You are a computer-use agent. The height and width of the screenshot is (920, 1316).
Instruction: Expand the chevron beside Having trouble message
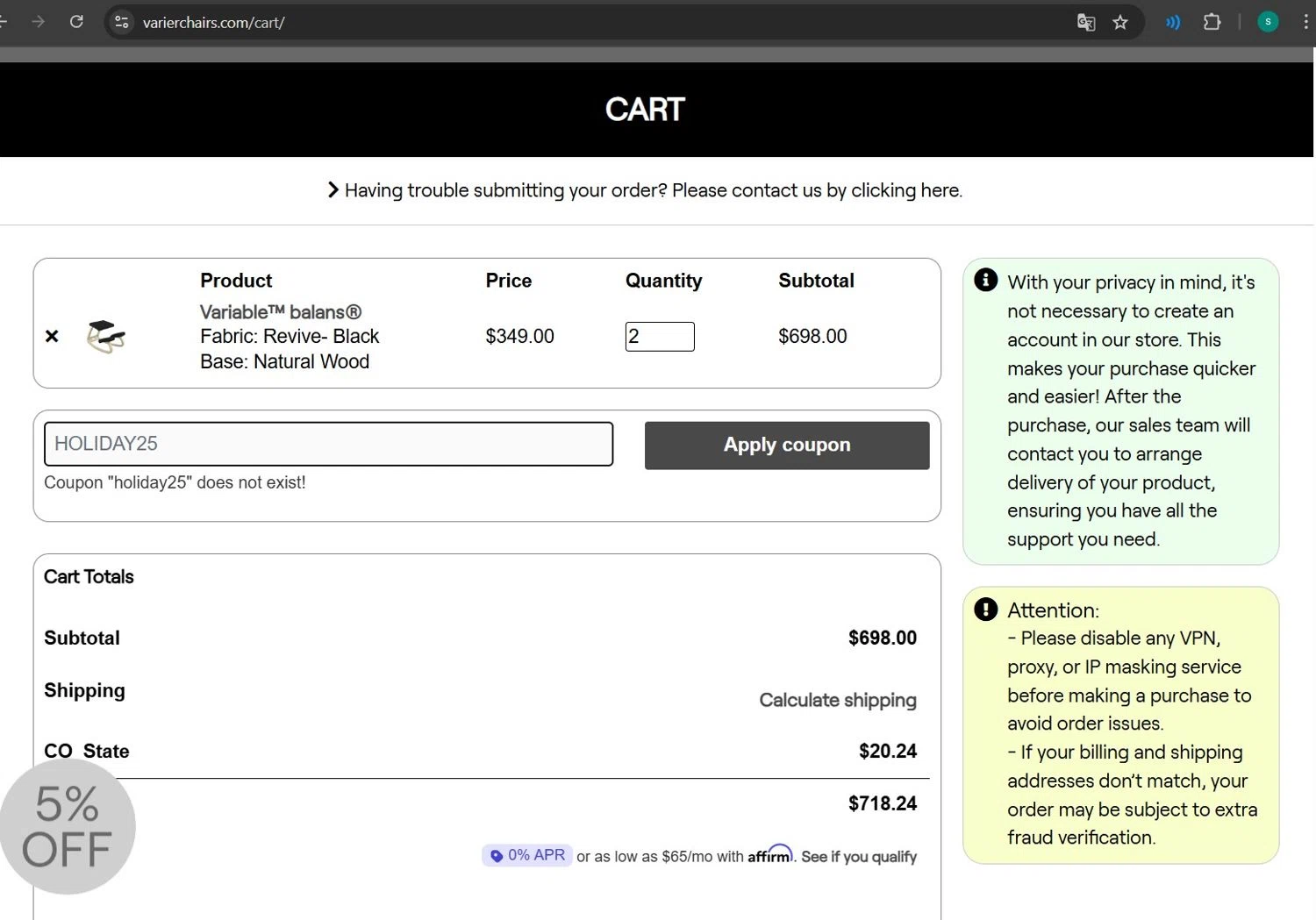tap(333, 189)
